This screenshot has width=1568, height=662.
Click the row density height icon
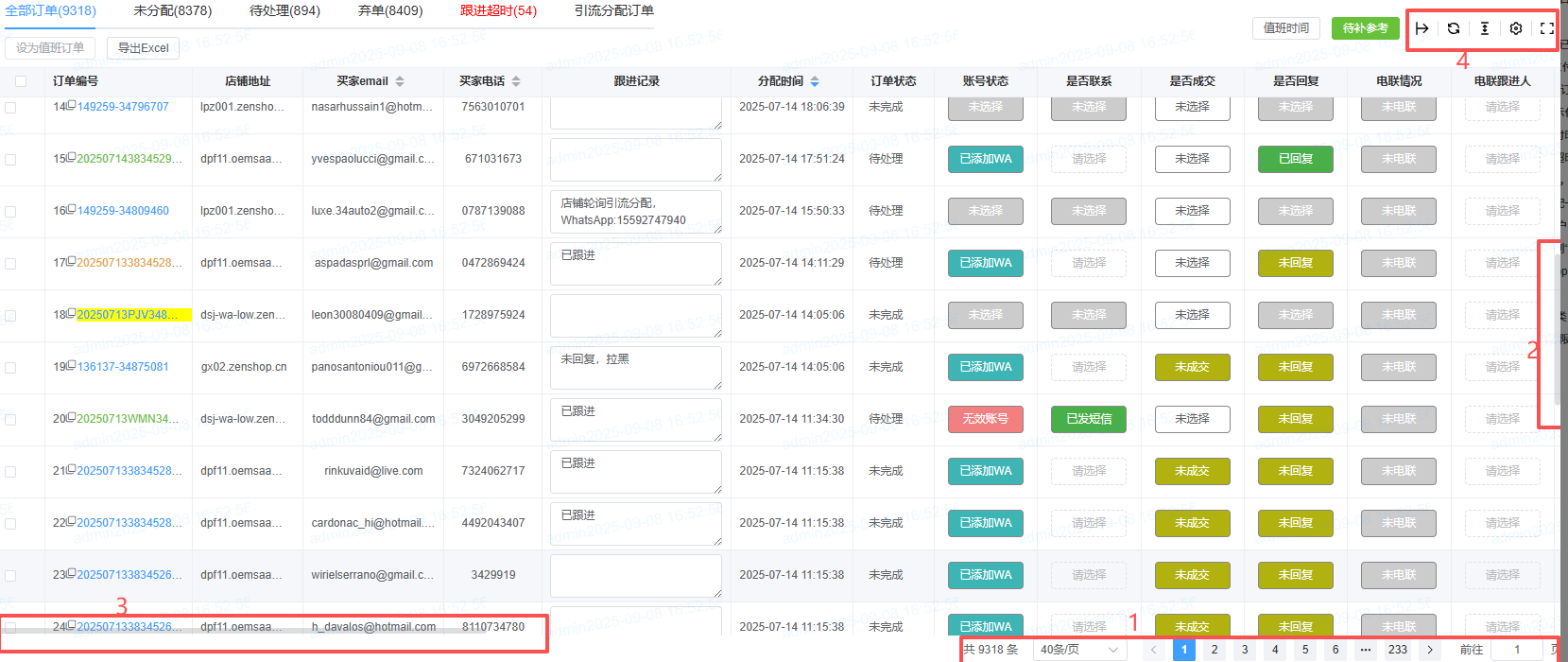[x=1484, y=28]
